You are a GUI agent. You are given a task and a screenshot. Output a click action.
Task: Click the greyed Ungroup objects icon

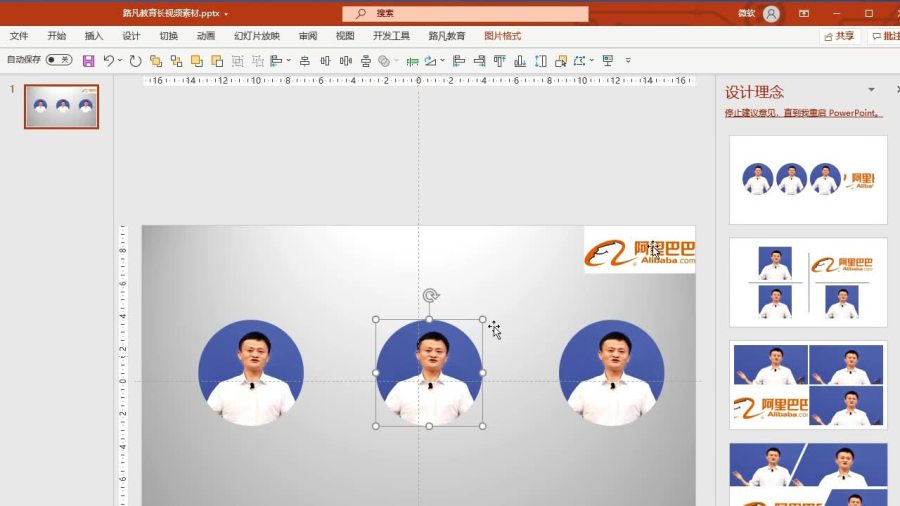point(258,61)
